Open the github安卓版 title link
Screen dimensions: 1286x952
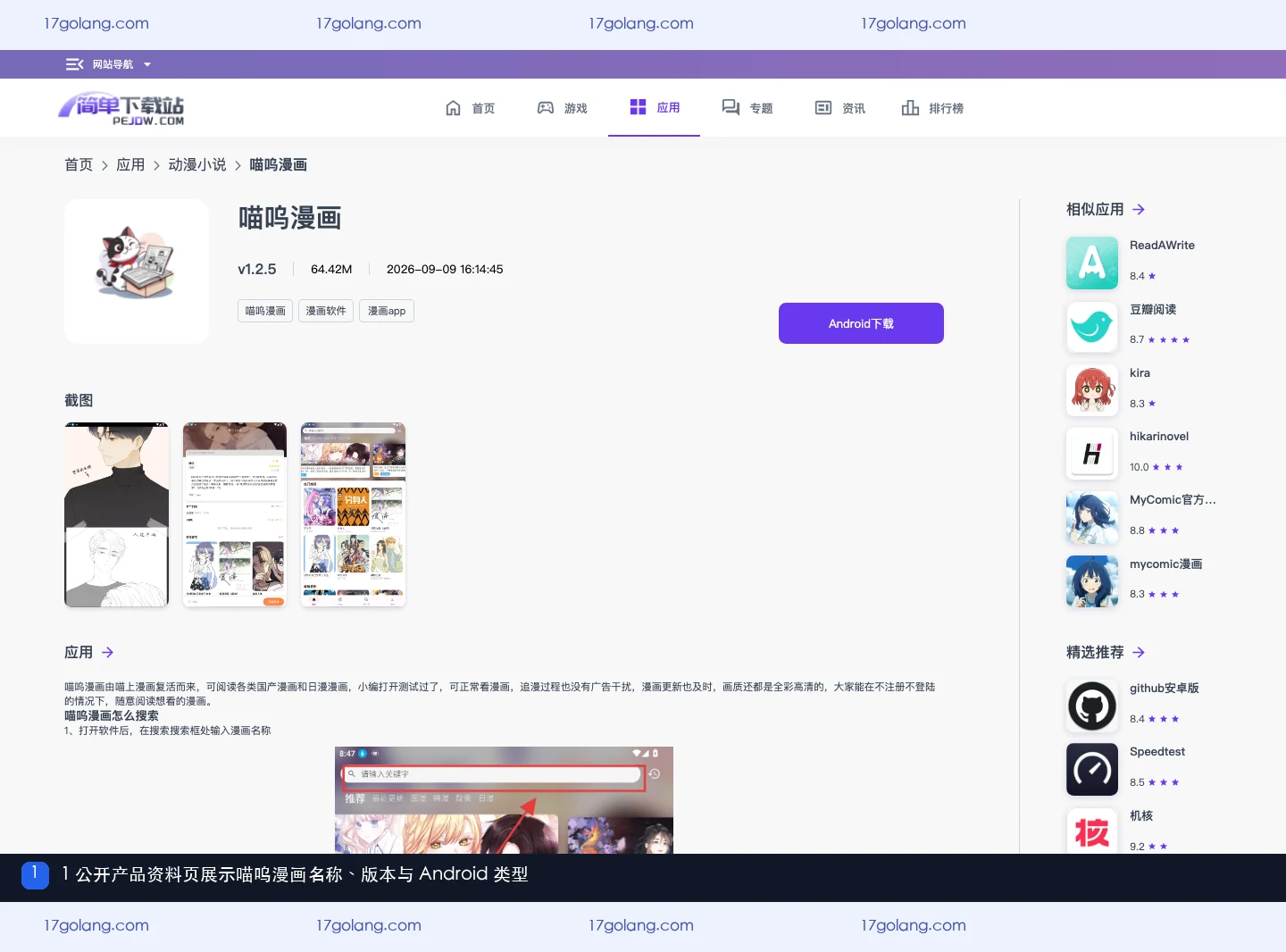[1165, 689]
